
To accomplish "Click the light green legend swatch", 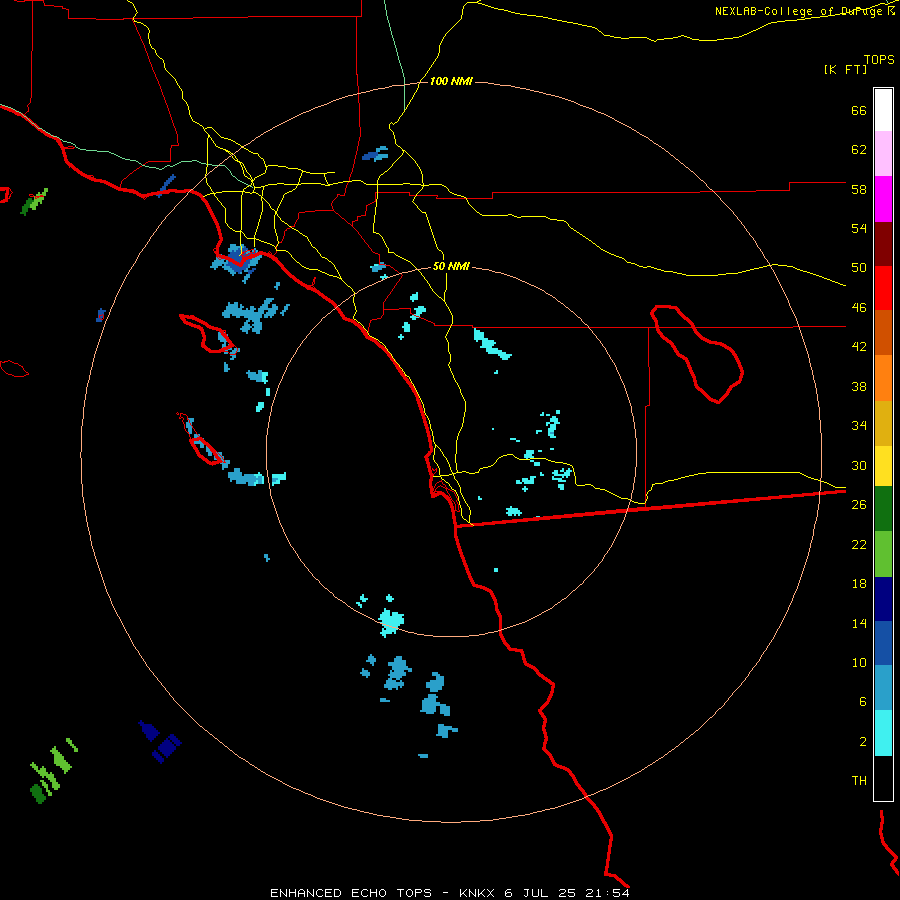I will tap(883, 554).
